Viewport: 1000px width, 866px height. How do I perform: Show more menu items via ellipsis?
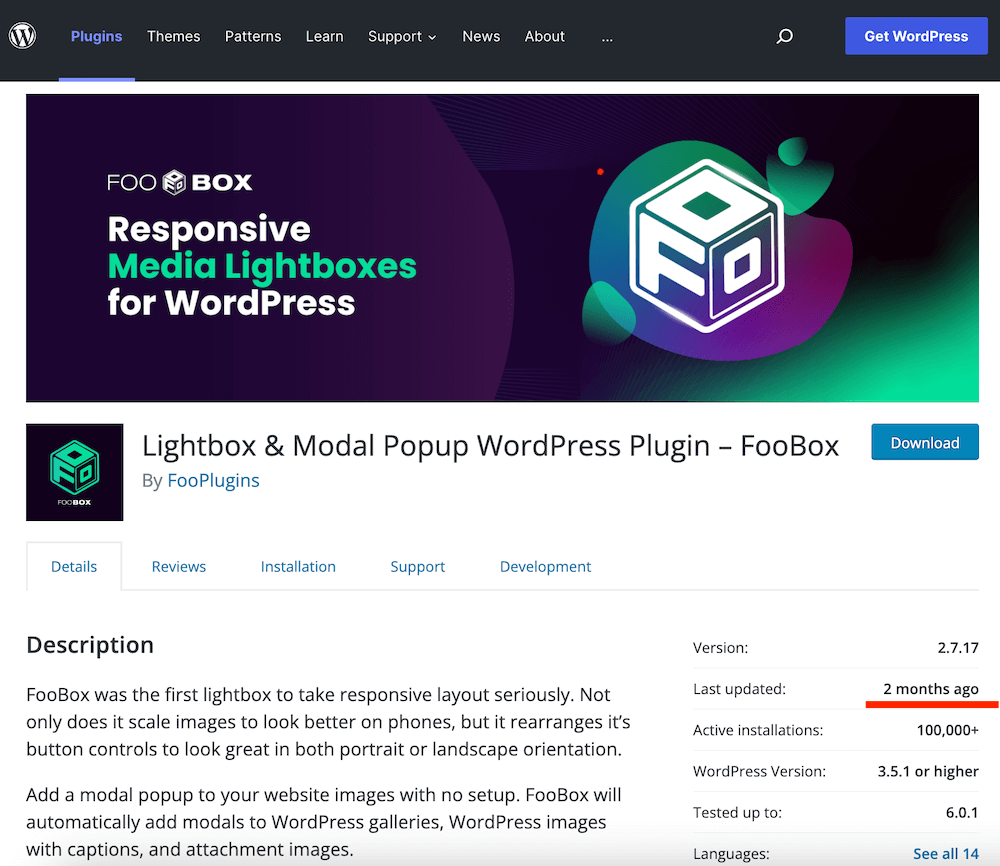(607, 38)
